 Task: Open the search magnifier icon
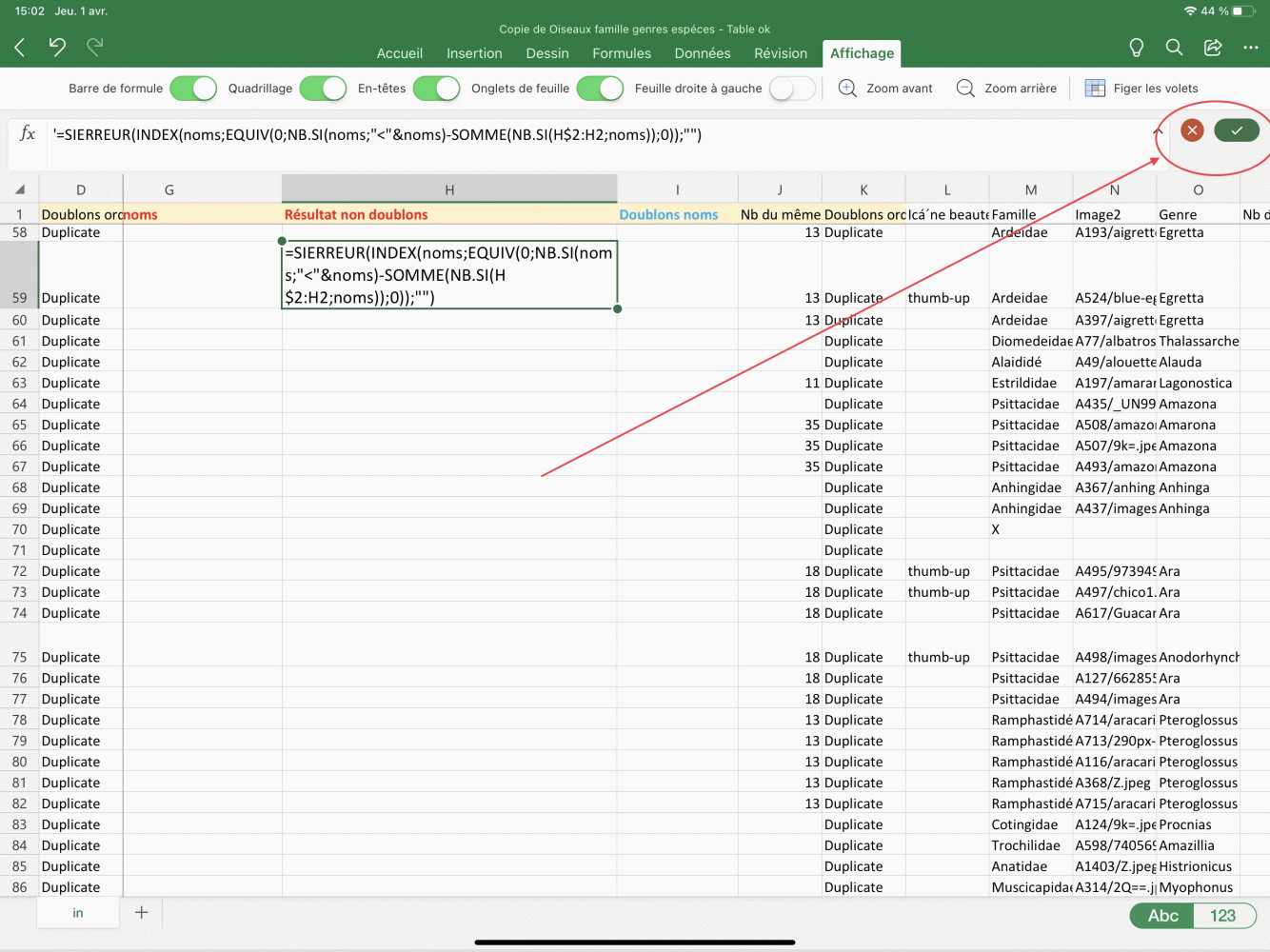coord(1174,48)
